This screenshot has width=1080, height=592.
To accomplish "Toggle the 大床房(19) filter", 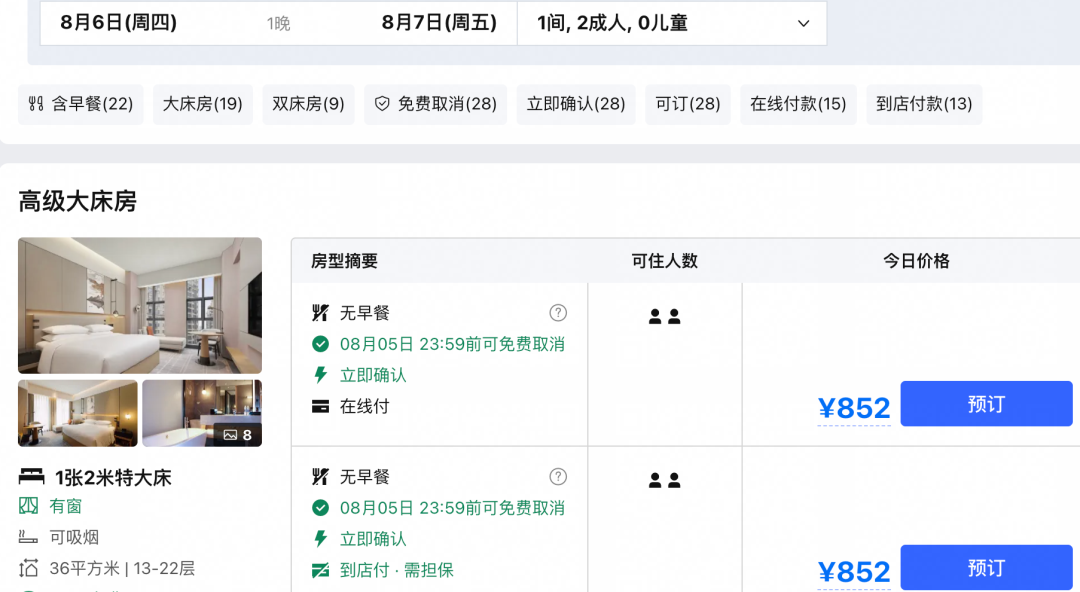I will (202, 105).
